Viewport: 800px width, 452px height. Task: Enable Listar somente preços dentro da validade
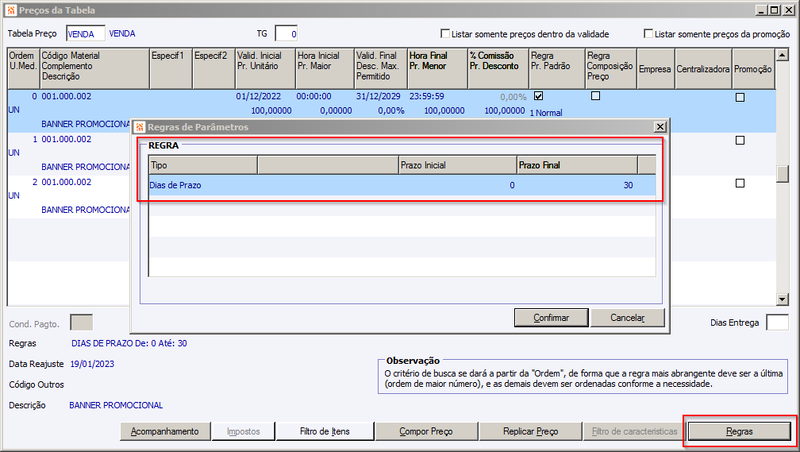[445, 33]
